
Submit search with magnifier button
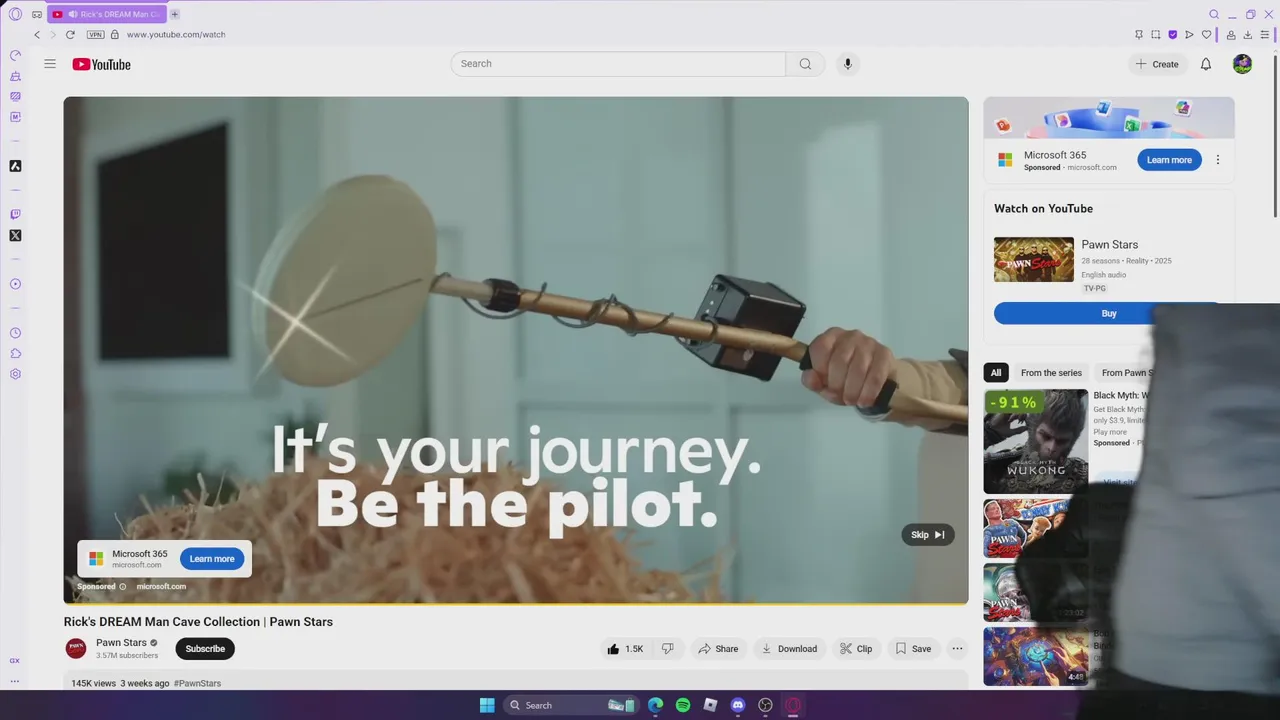tap(805, 64)
